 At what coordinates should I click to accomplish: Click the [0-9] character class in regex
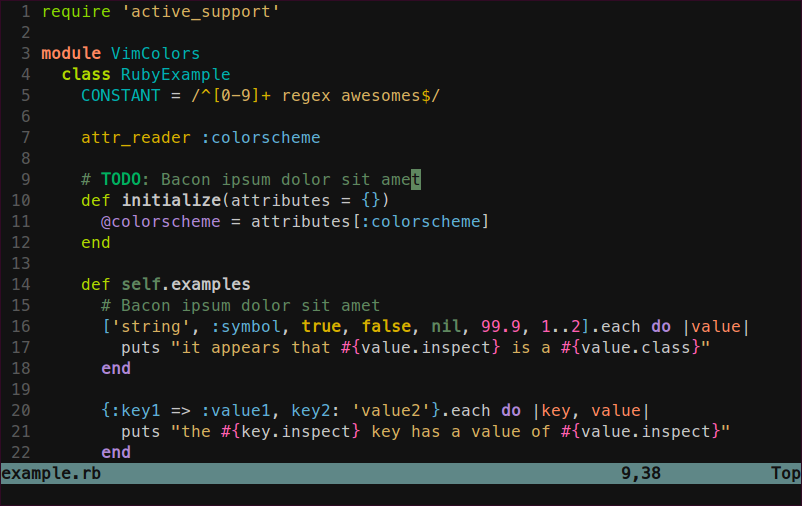coord(236,95)
